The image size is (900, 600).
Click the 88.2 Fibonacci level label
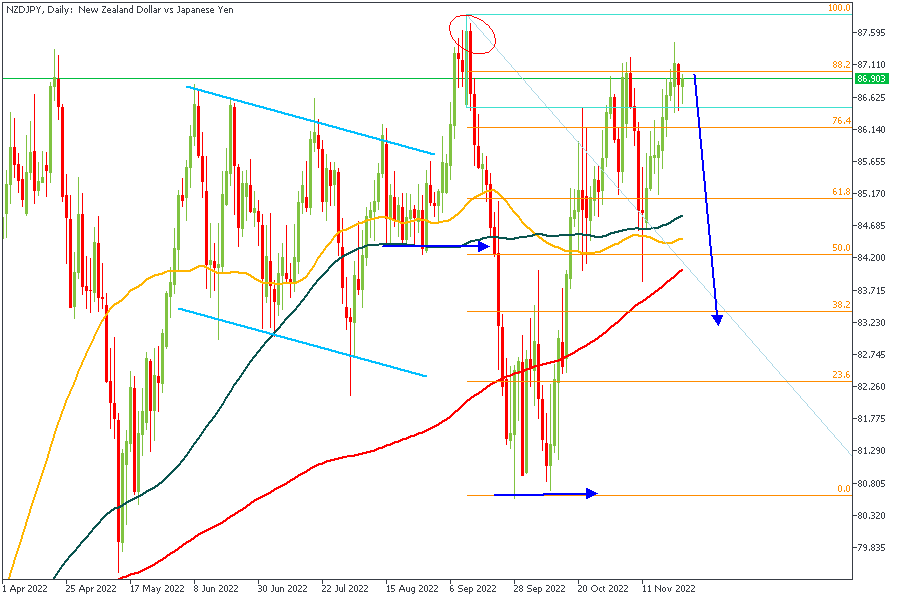coord(841,65)
